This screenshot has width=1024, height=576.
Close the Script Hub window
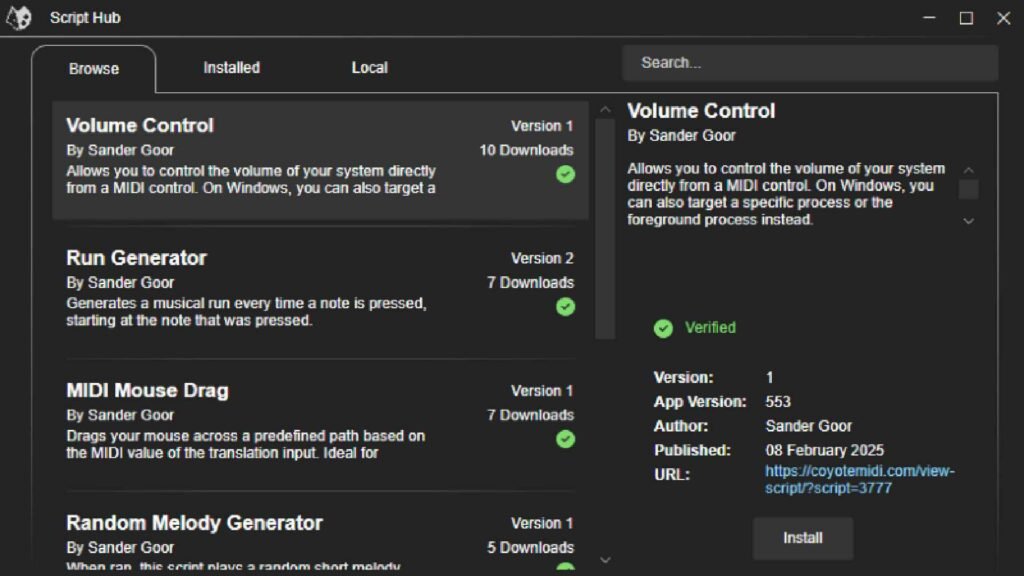click(1004, 18)
